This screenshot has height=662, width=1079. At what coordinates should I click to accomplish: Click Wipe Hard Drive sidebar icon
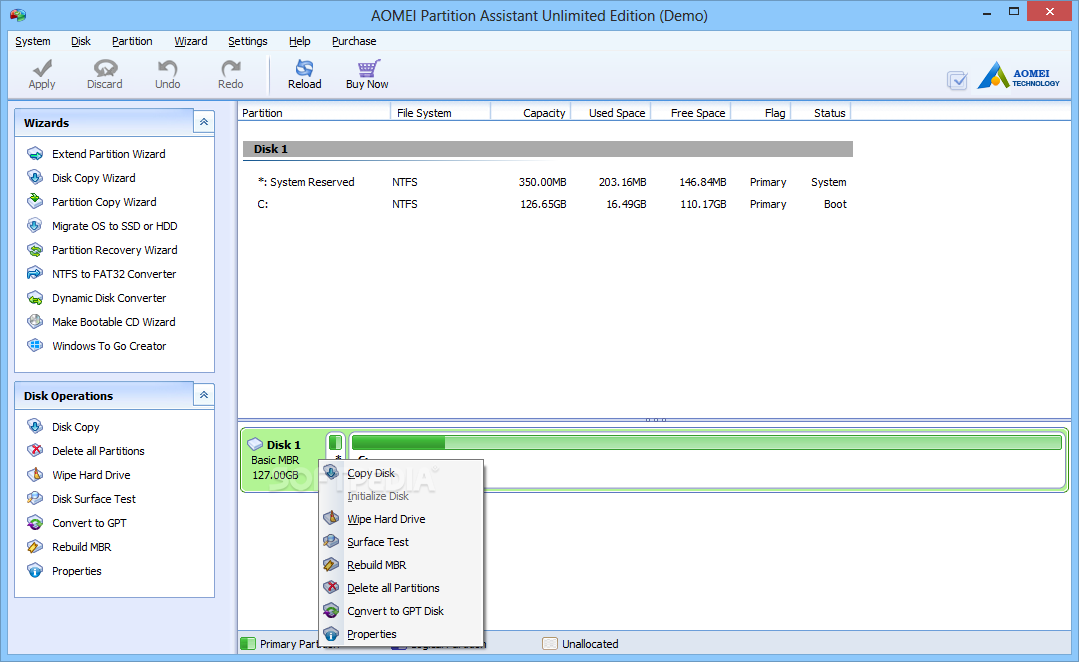[x=35, y=475]
